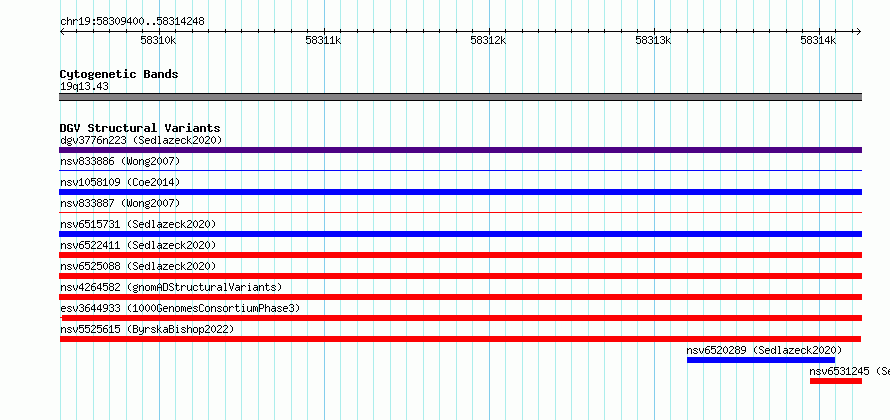Image resolution: width=890 pixels, height=420 pixels.
Task: Click the blue nsv6515731 variant bar
Action: pos(460,234)
